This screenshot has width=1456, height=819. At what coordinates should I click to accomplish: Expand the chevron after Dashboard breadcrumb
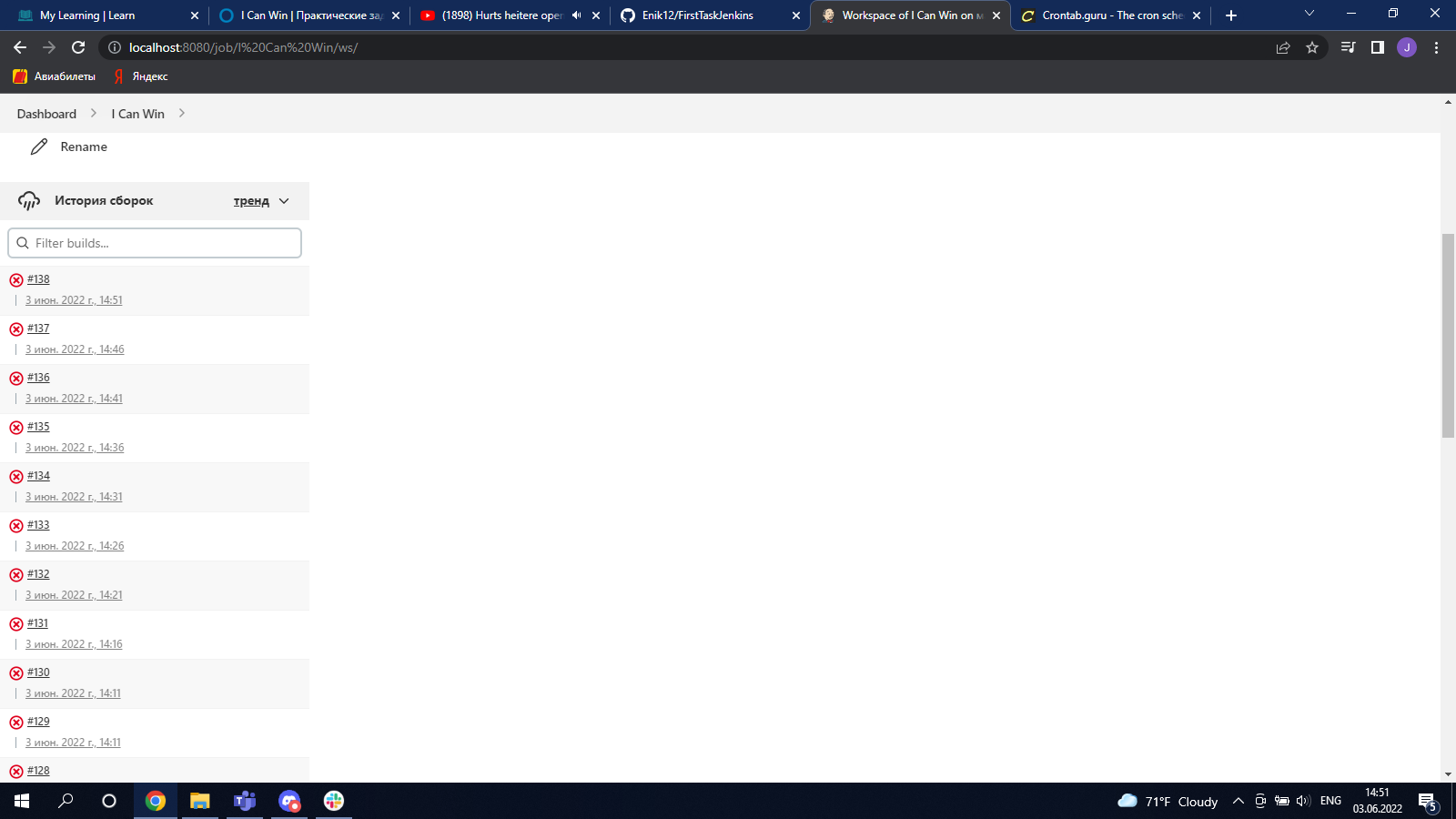pyautogui.click(x=94, y=113)
